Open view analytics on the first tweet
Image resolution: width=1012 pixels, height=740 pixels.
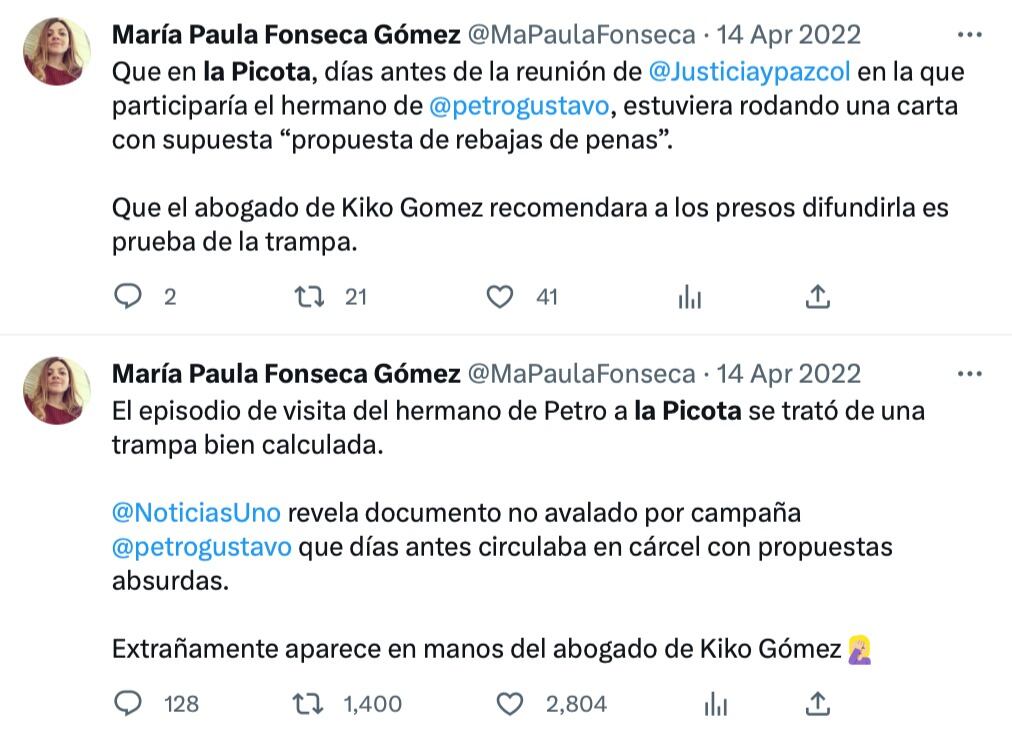coord(689,296)
